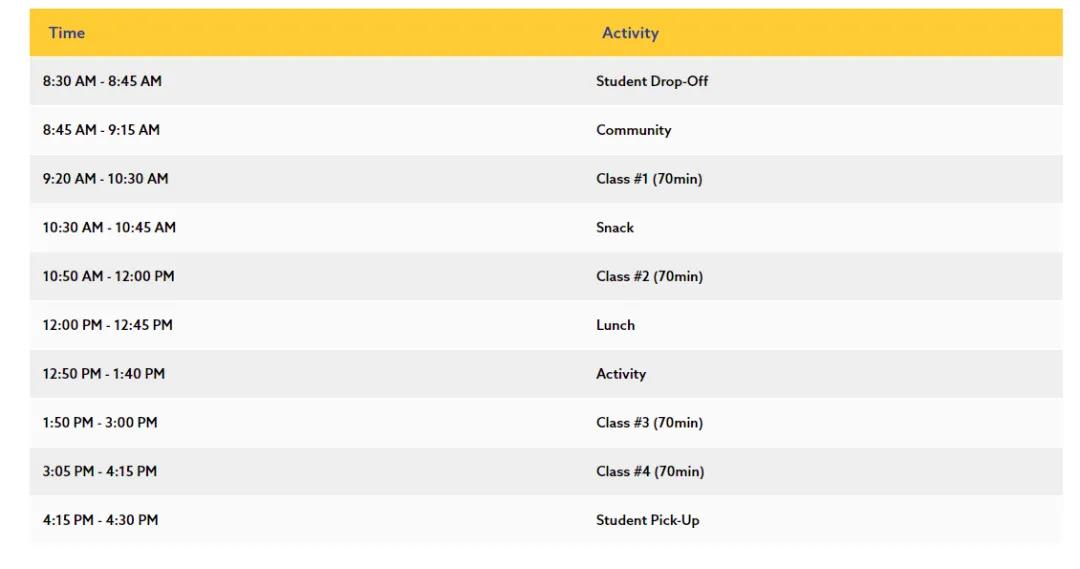Select the 8:30 AM - 8:45 AM time cell
Screen dimensions: 1080x569
102,81
